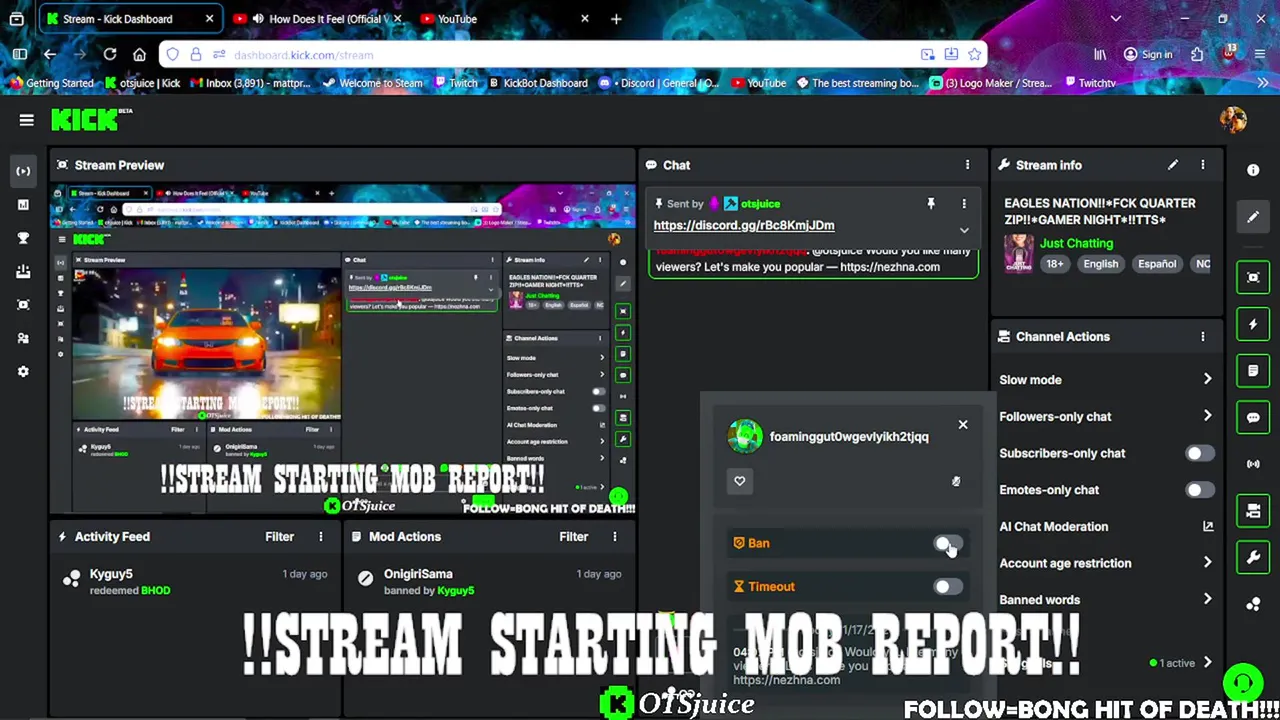The image size is (1280, 720).
Task: Enable Emotes-only chat toggle
Action: click(1199, 490)
